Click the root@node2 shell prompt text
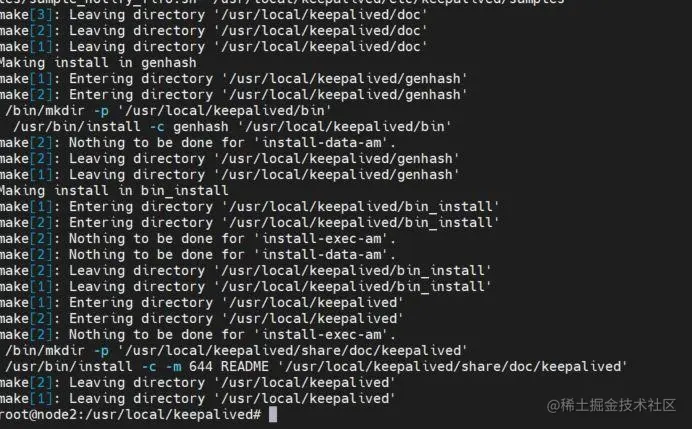Screen dimensions: 692x429 [131, 415]
